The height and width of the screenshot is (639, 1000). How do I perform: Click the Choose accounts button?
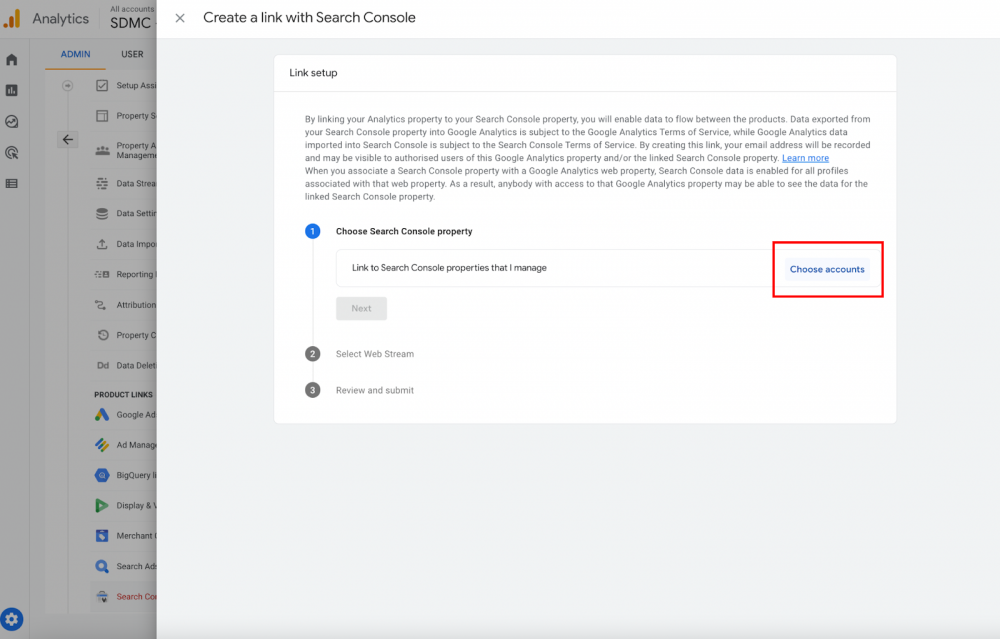(x=827, y=269)
